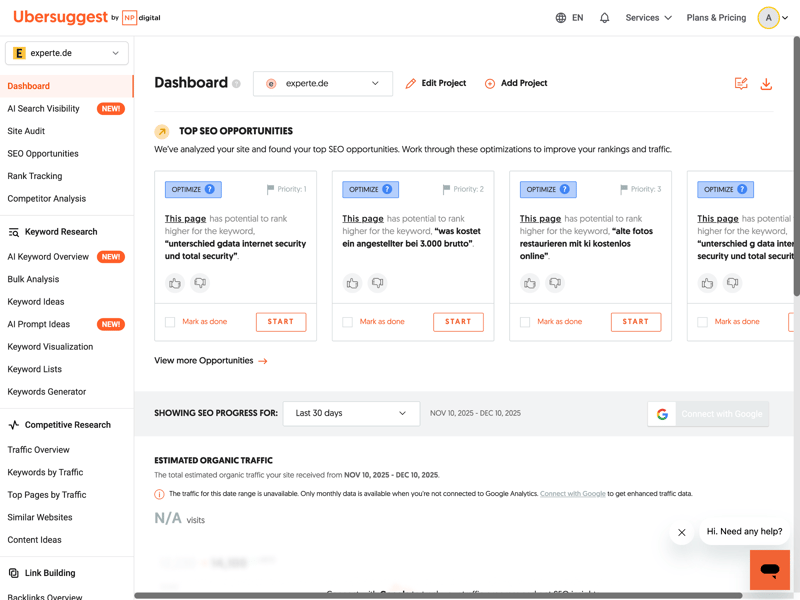
Task: Check Mark as done on Priority 3 card
Action: pos(525,322)
